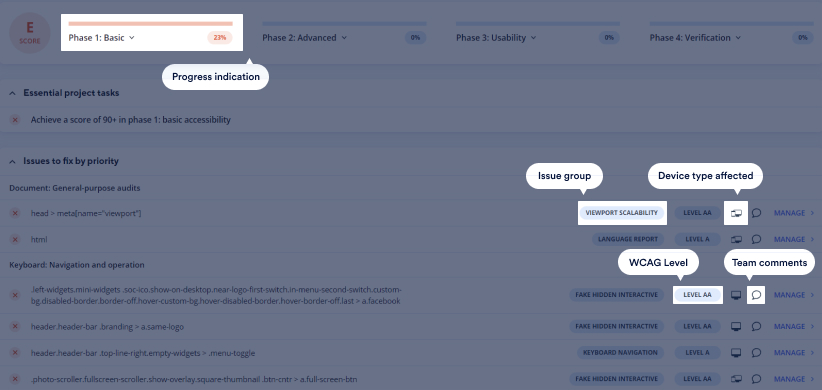
Task: Click the red X status for the a.facebook issue
Action: pyautogui.click(x=15, y=295)
